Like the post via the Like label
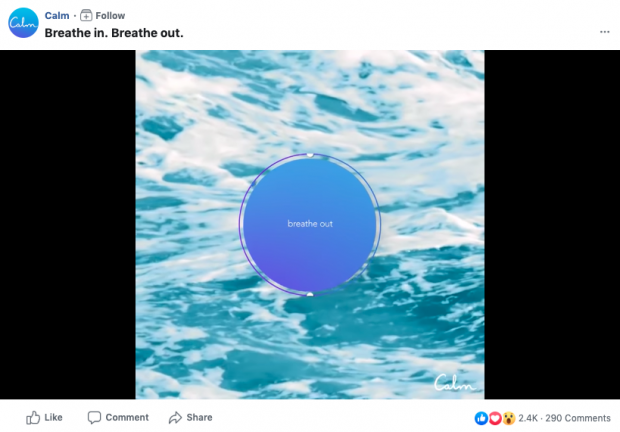 point(53,417)
